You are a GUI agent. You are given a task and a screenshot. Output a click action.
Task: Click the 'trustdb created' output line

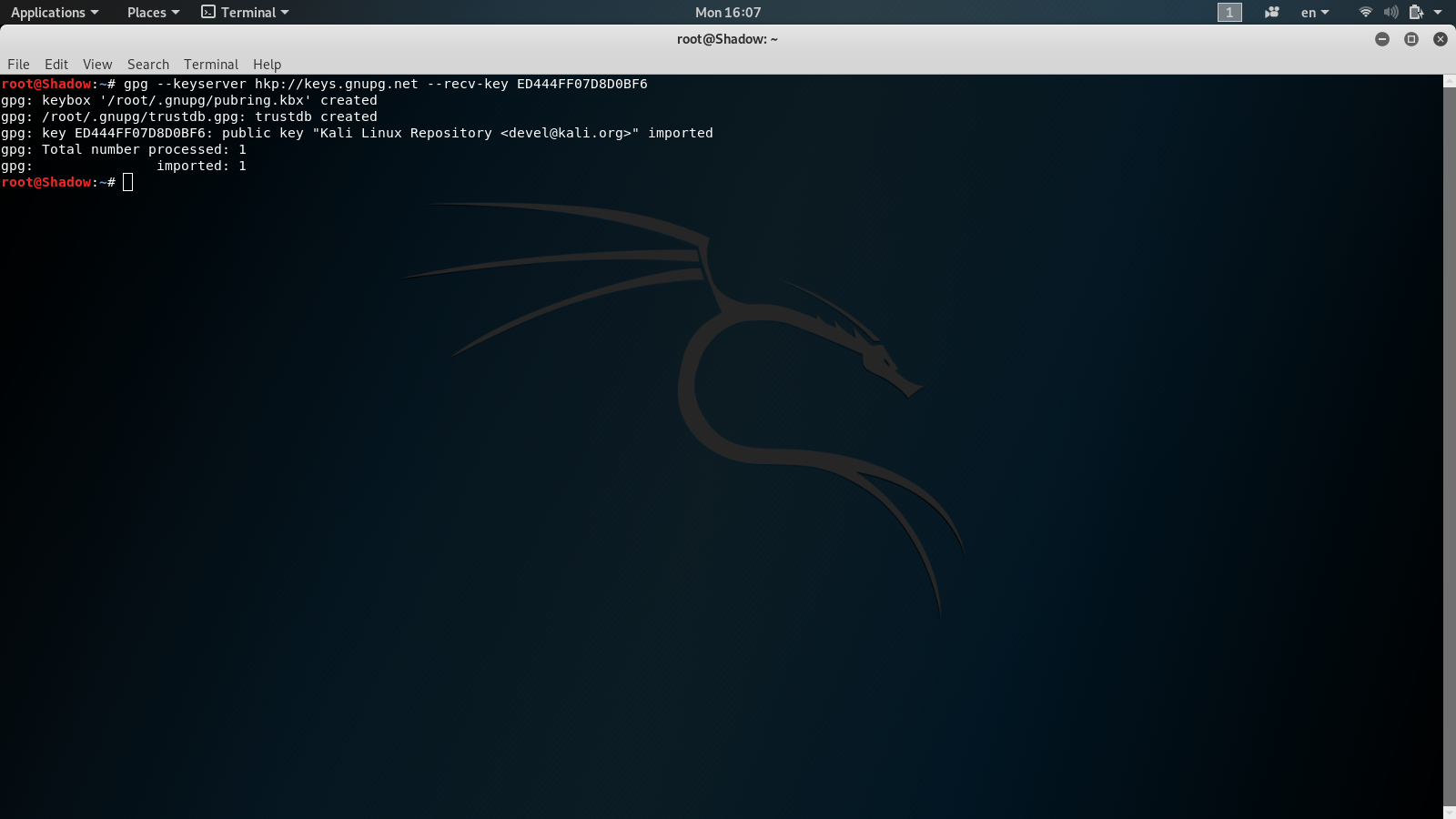click(x=189, y=116)
